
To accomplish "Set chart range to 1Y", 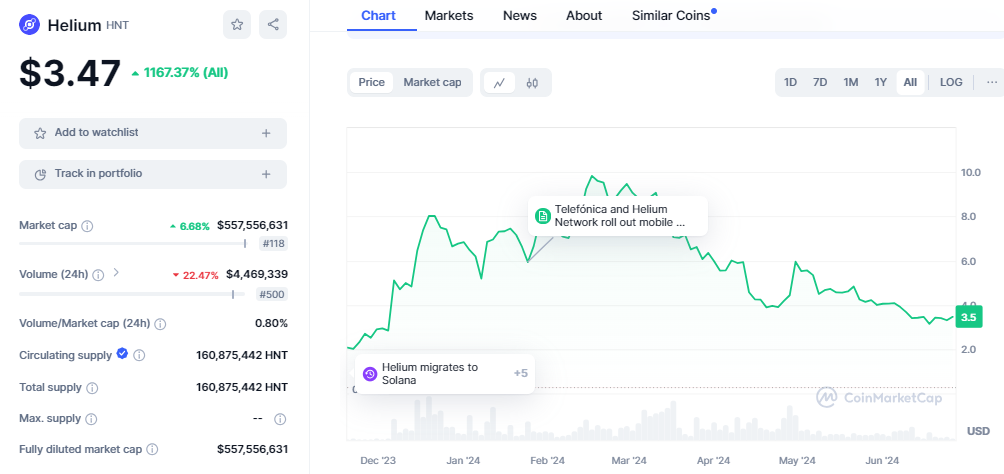I will point(880,82).
